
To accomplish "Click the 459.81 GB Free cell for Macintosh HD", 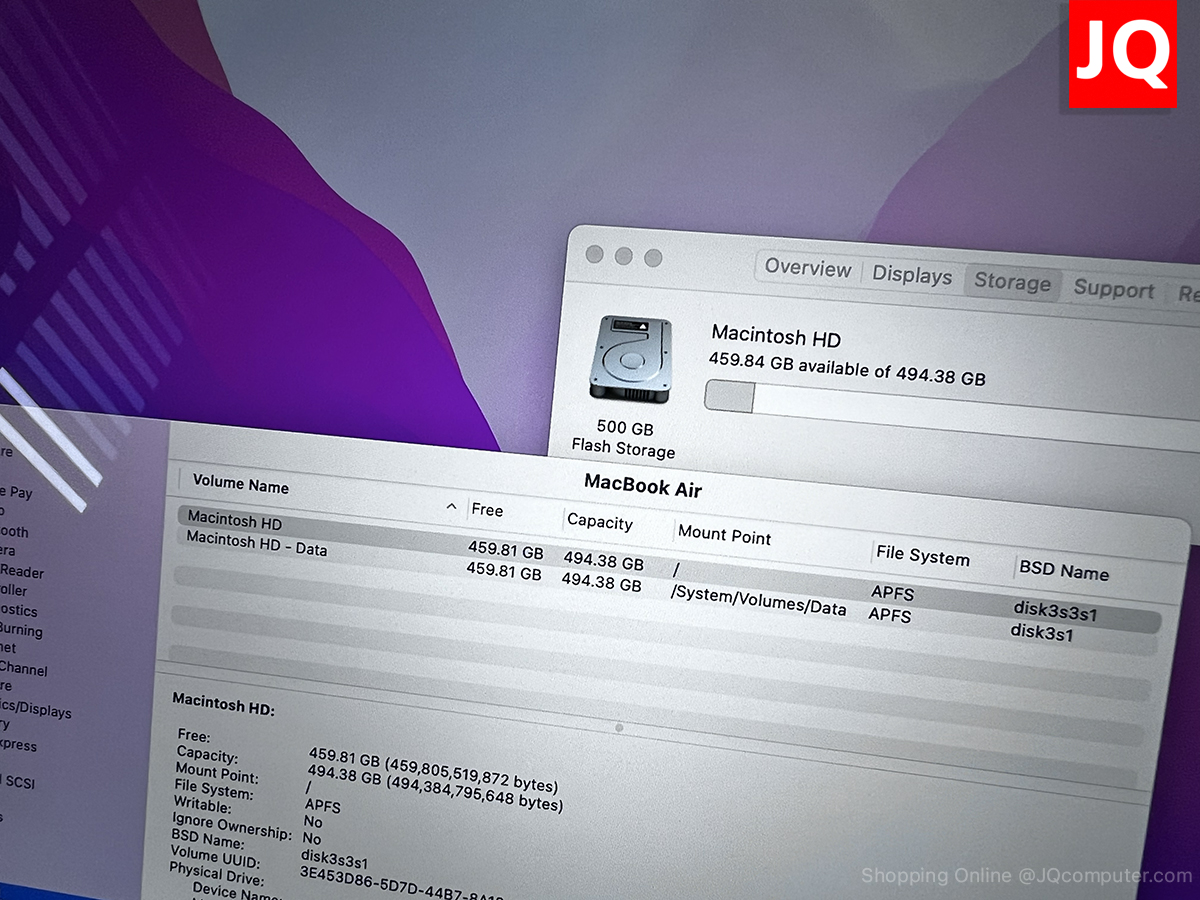I will (x=506, y=549).
